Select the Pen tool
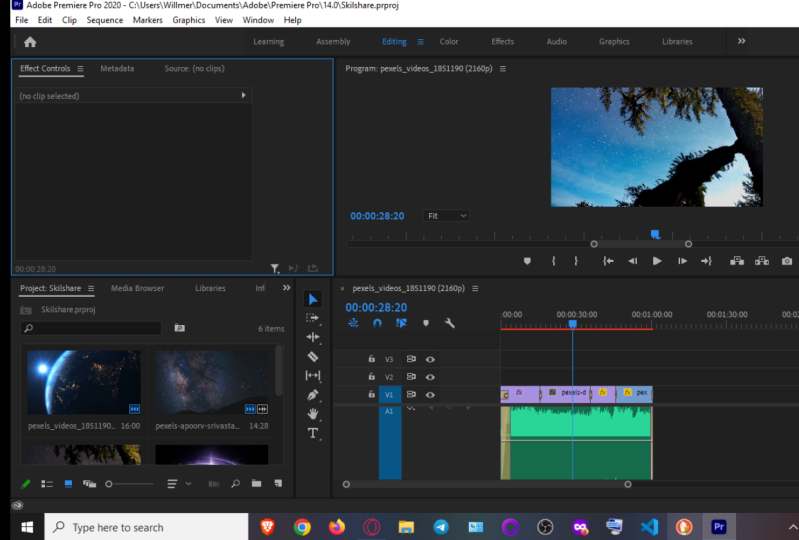Image resolution: width=799 pixels, height=540 pixels. (312, 395)
